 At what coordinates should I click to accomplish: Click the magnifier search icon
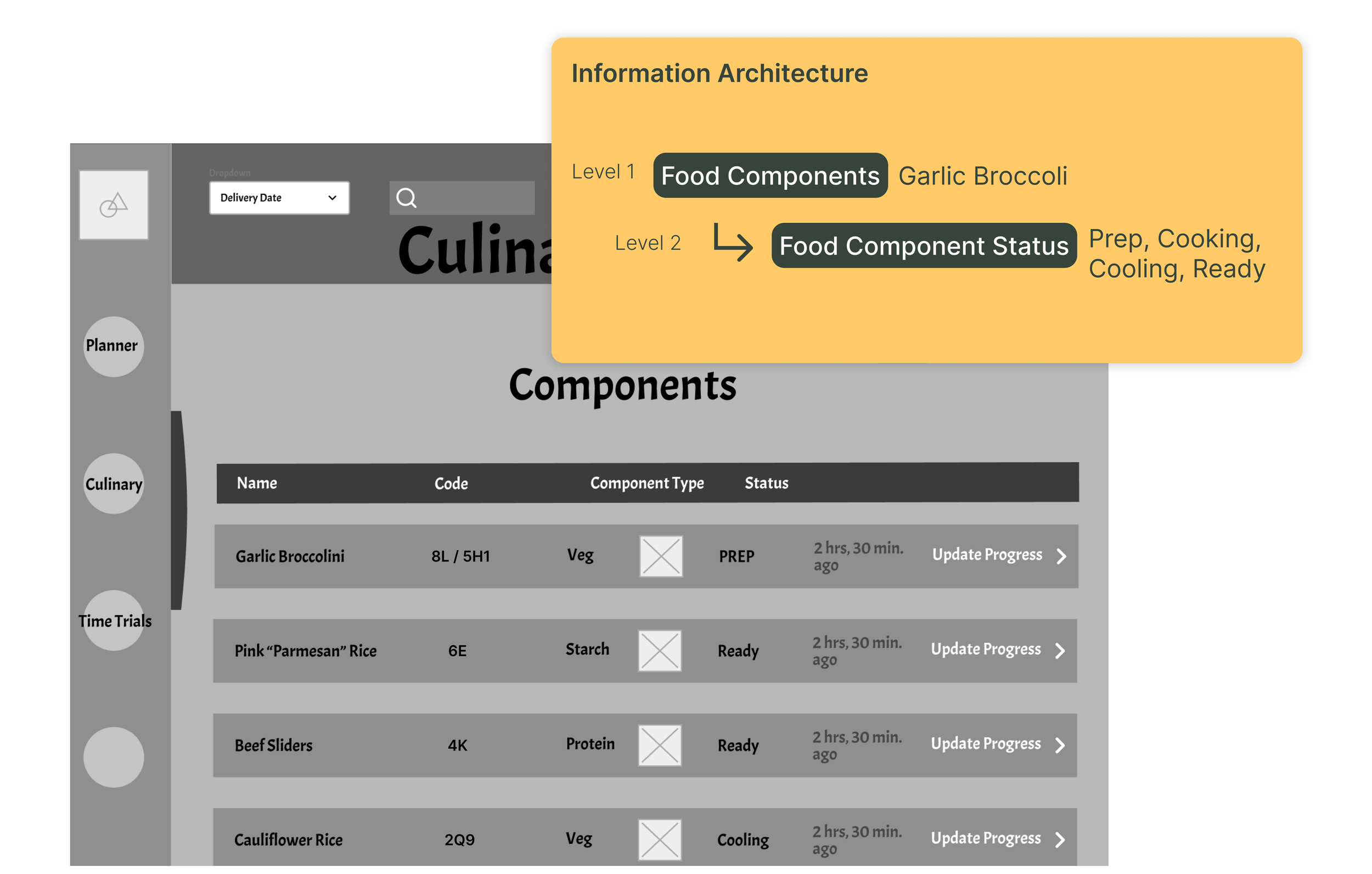tap(406, 198)
